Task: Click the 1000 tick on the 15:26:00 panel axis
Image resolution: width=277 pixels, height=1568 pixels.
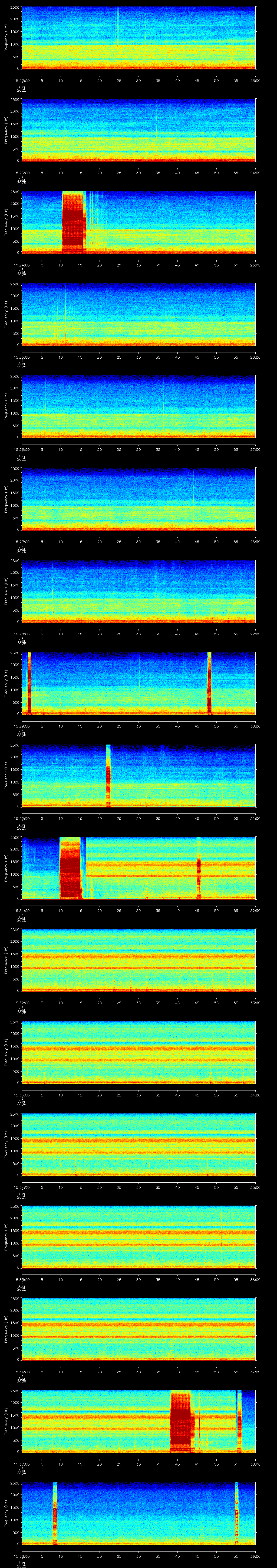Action: click(x=15, y=413)
